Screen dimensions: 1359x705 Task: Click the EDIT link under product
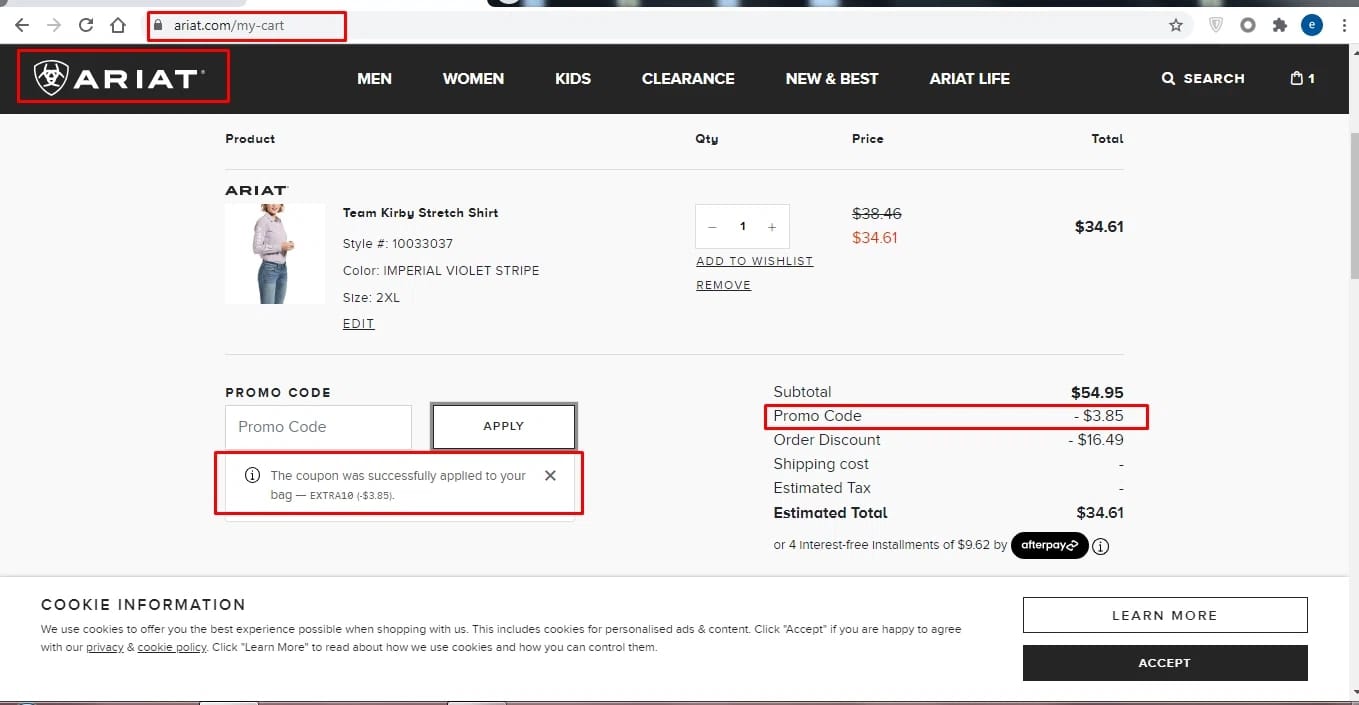(x=359, y=324)
